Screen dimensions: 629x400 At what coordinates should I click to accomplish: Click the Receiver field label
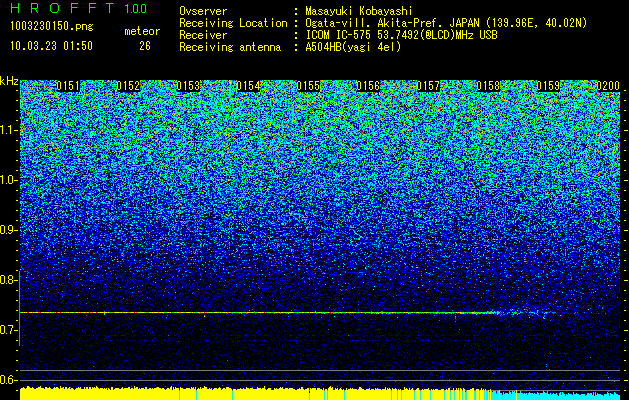click(203, 35)
